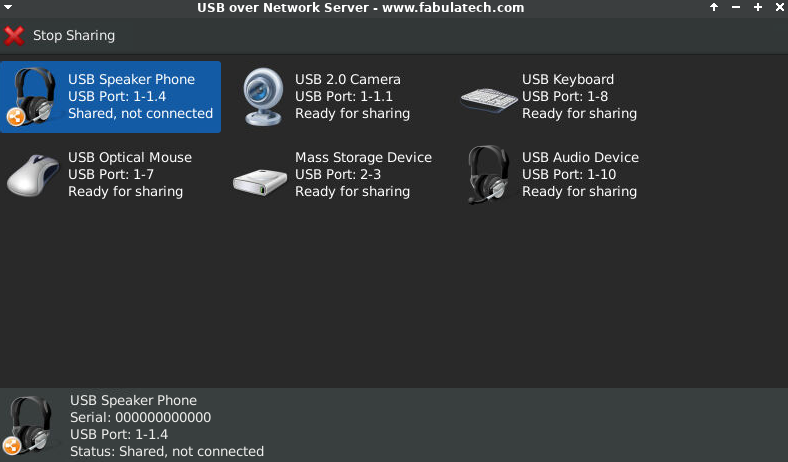Select USB Optical Mouse device label

(130, 158)
